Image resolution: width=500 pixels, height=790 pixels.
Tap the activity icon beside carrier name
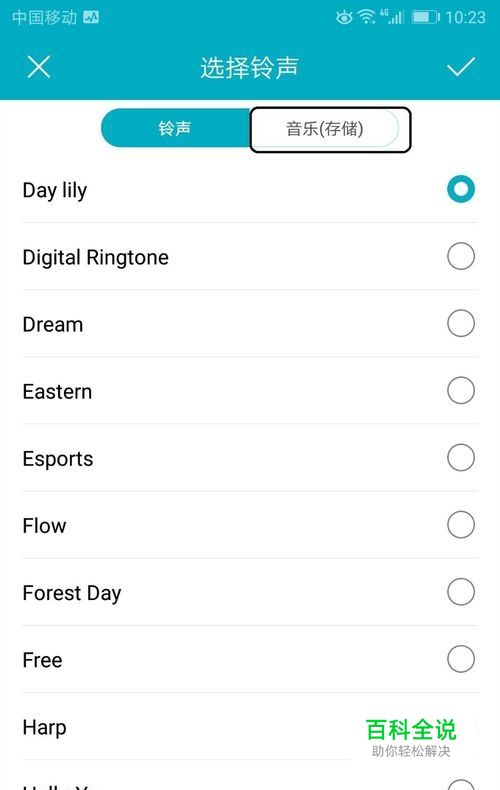[91, 18]
